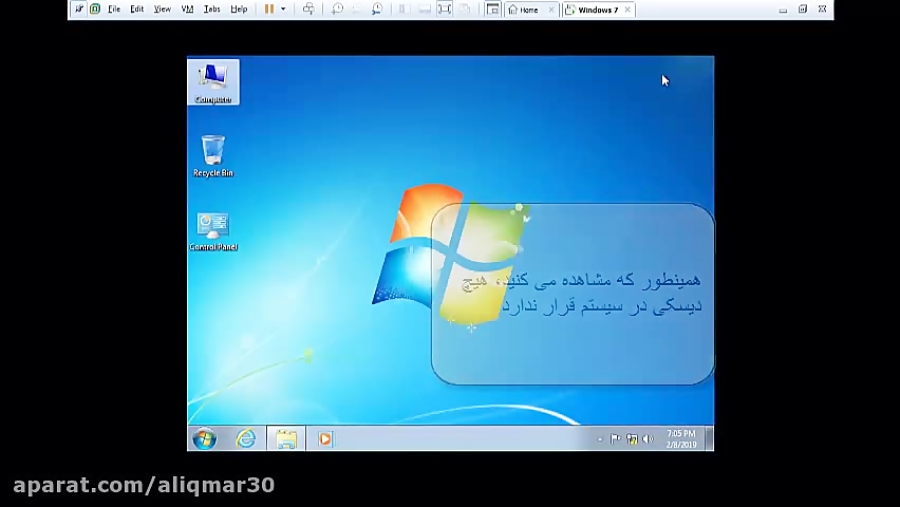Image resolution: width=900 pixels, height=507 pixels.
Task: Pause the virtual machine
Action: tap(268, 9)
